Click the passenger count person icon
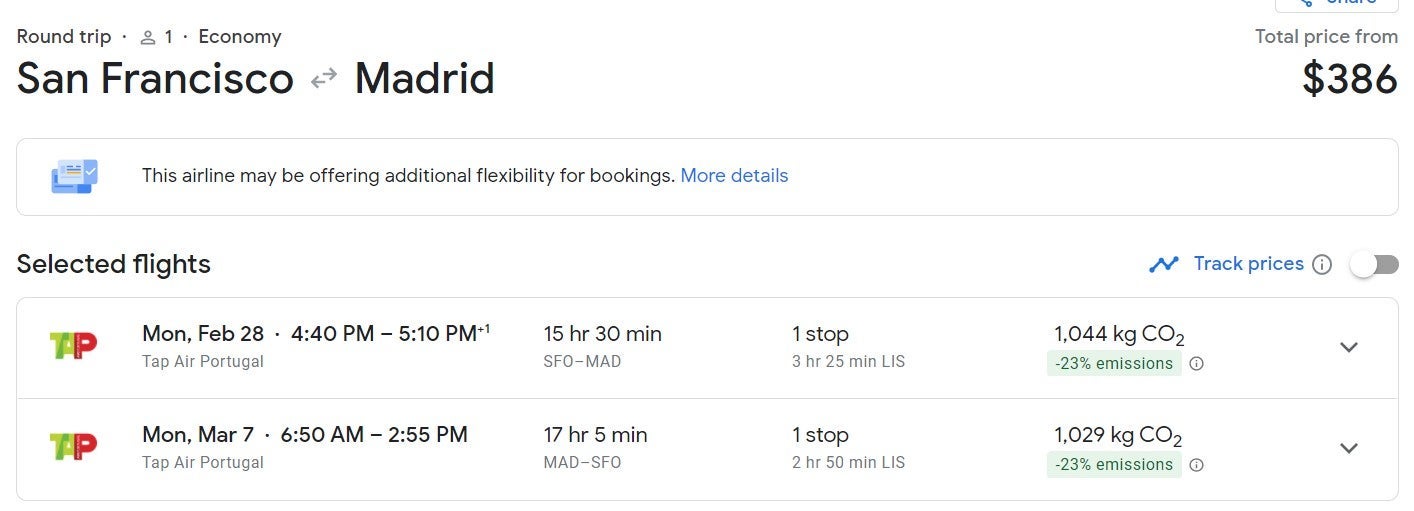The height and width of the screenshot is (511, 1414). coord(148,37)
